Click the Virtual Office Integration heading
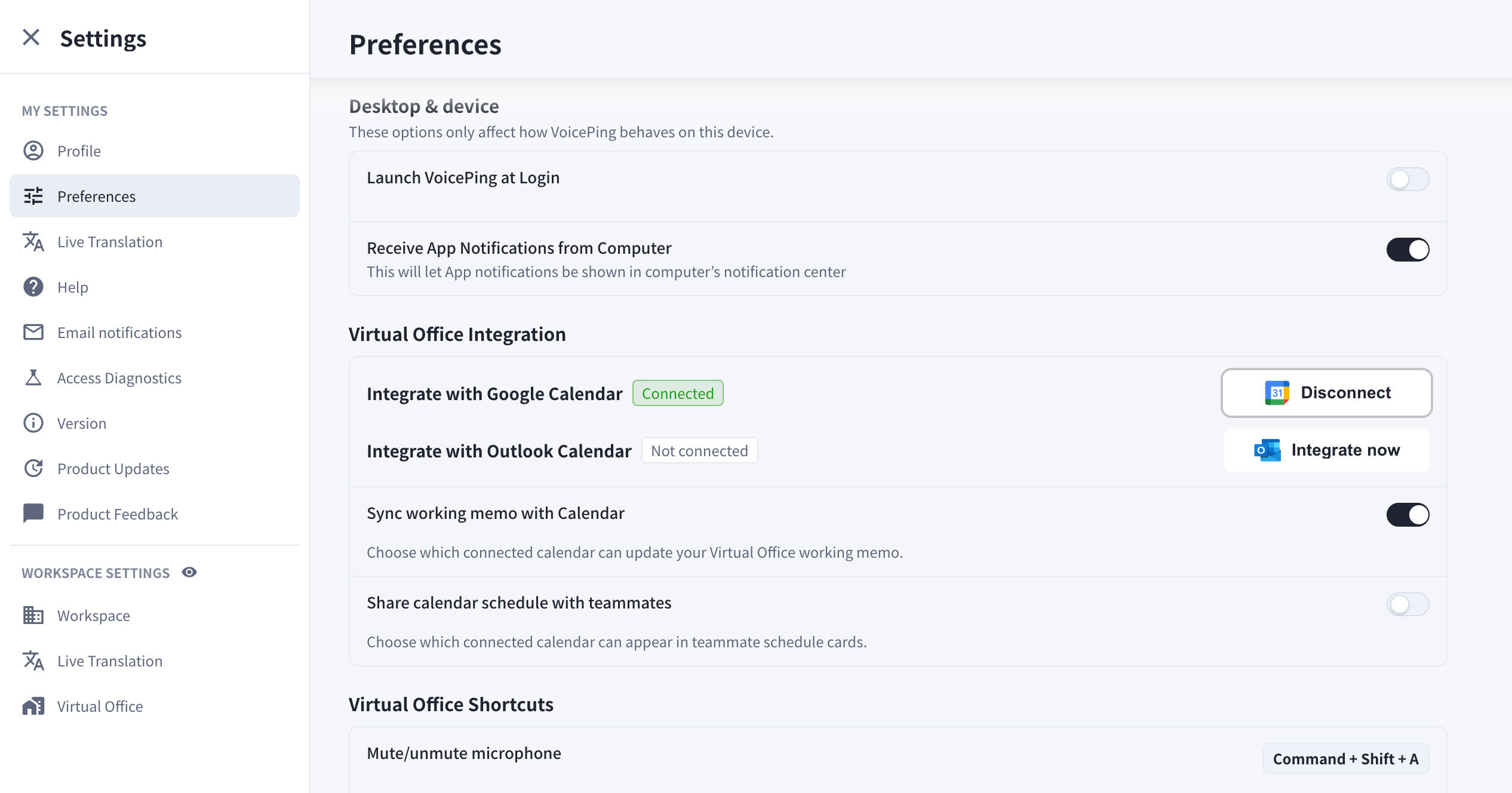Image resolution: width=1512 pixels, height=793 pixels. [x=457, y=334]
